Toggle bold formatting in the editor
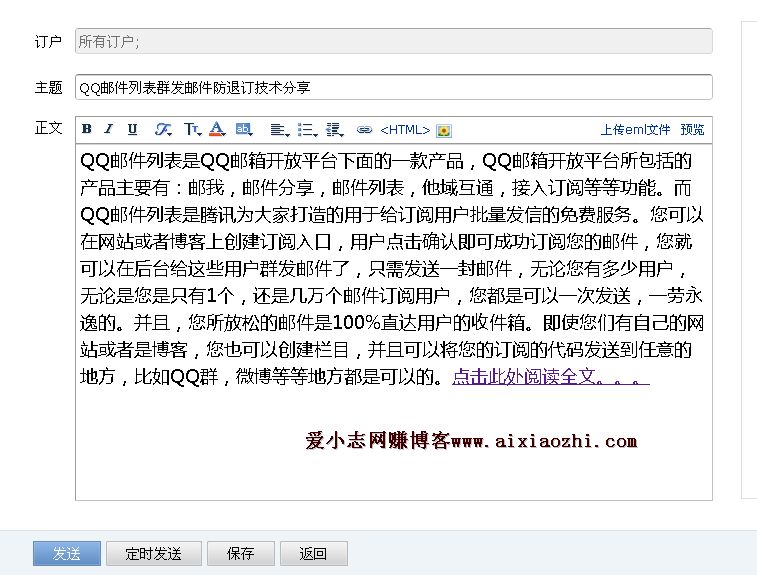The width and height of the screenshot is (757, 575). pyautogui.click(x=87, y=129)
